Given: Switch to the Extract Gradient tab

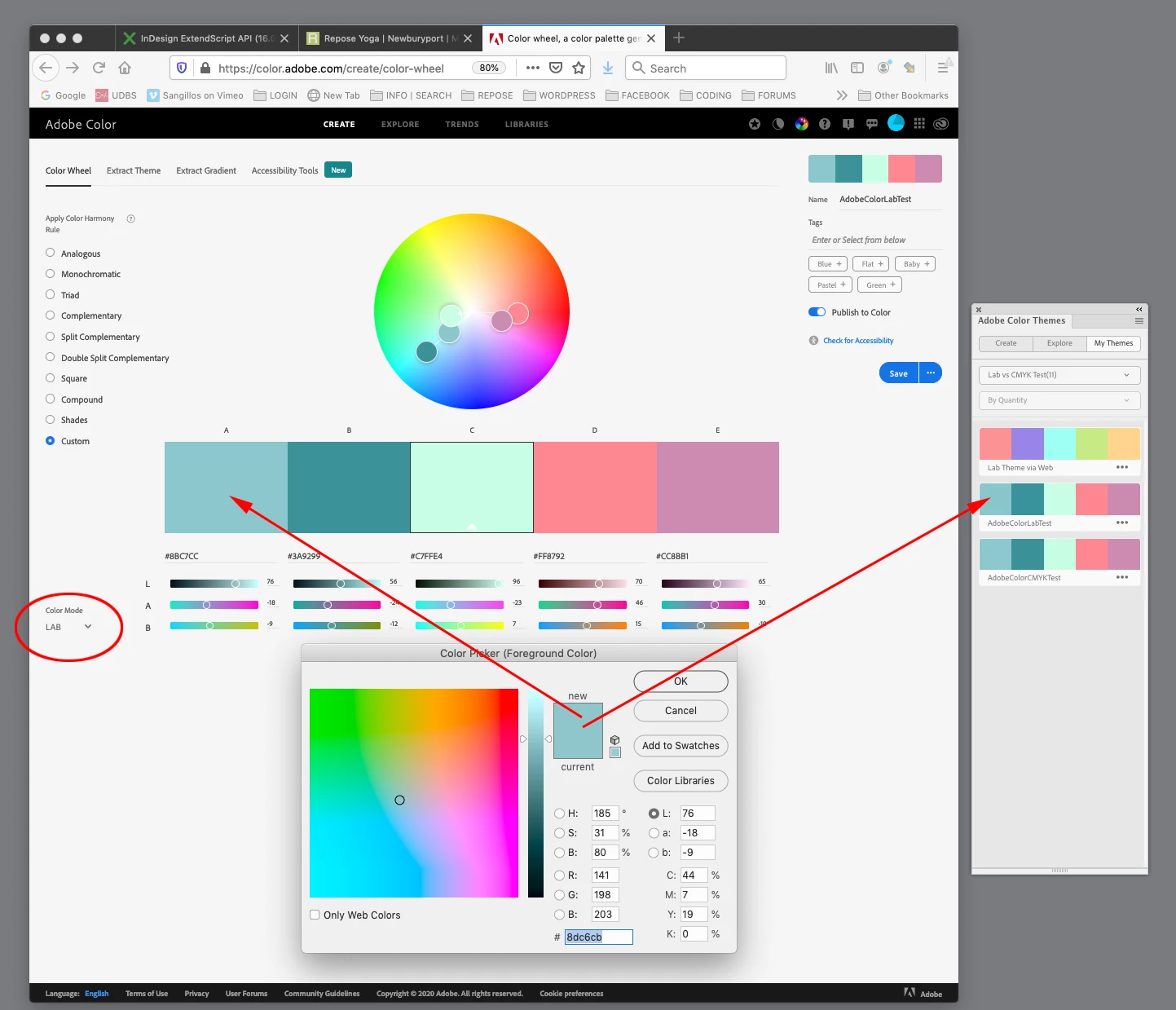Looking at the screenshot, I should pos(206,170).
